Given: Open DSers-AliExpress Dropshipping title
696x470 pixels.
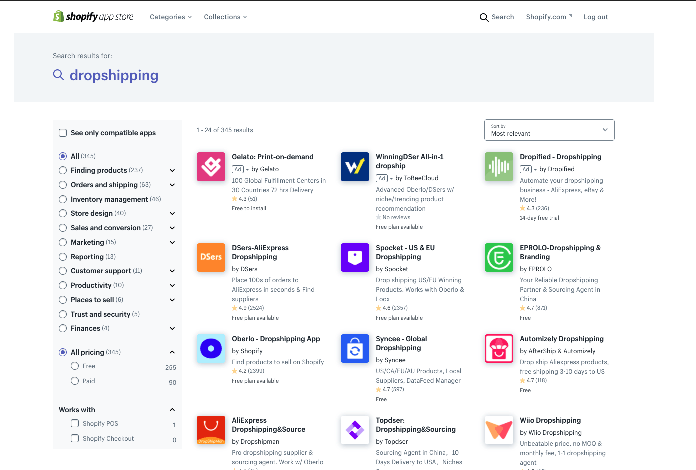Looking at the screenshot, I should tap(260, 252).
